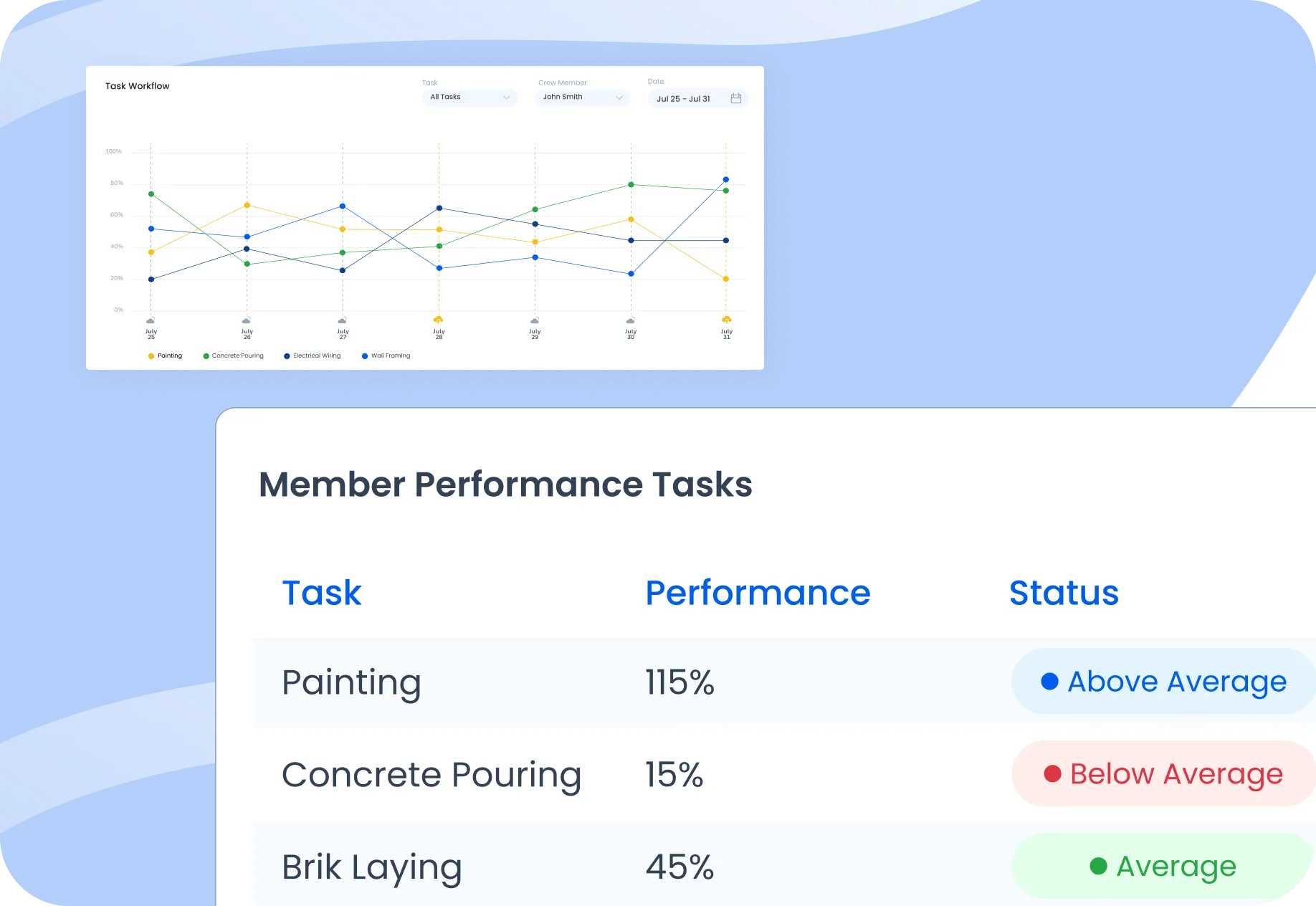The image size is (1316, 906).
Task: Click the blue dot in Above Average badge
Action: point(1050,682)
